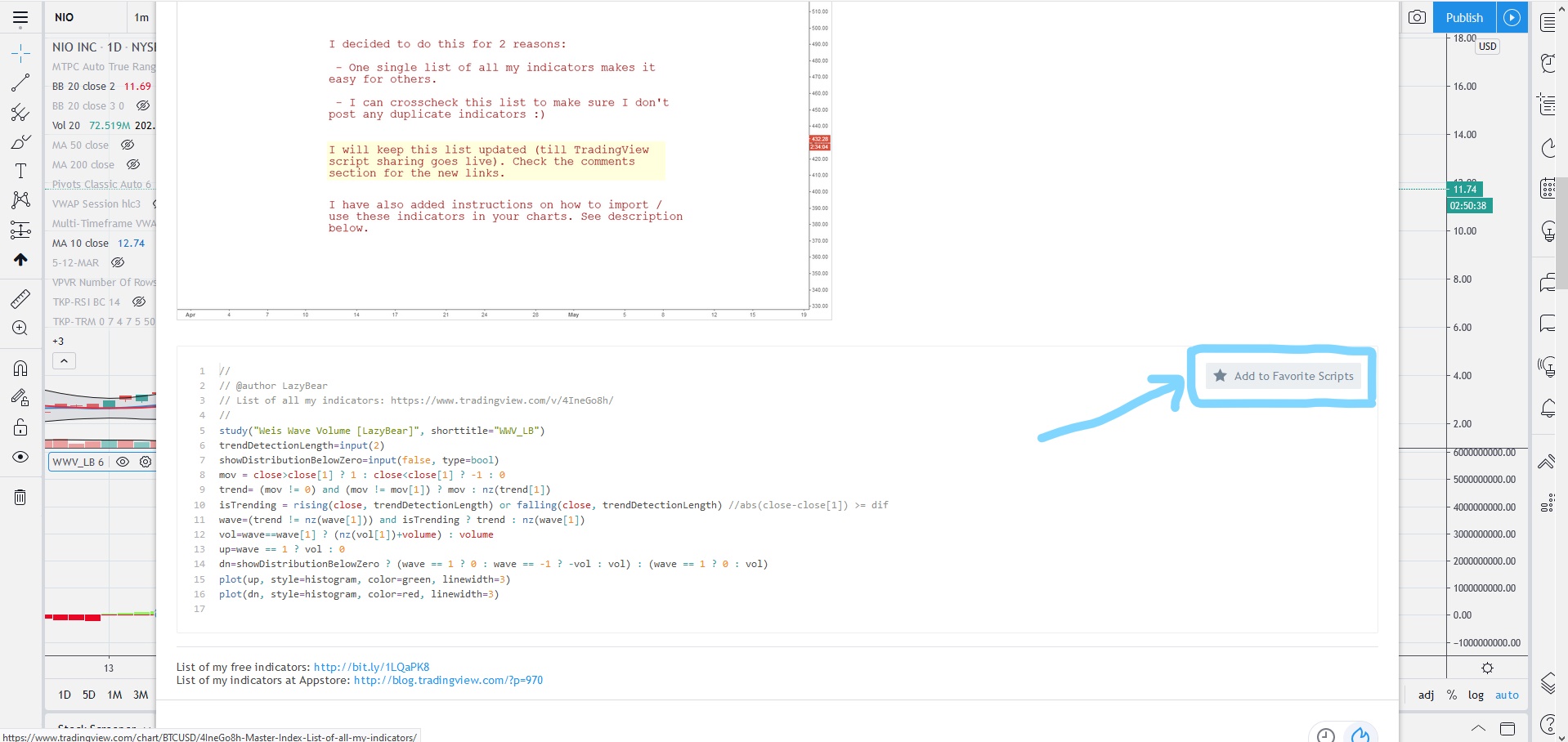1568x742 pixels.
Task: Pick the ruler measure tool
Action: [20, 299]
